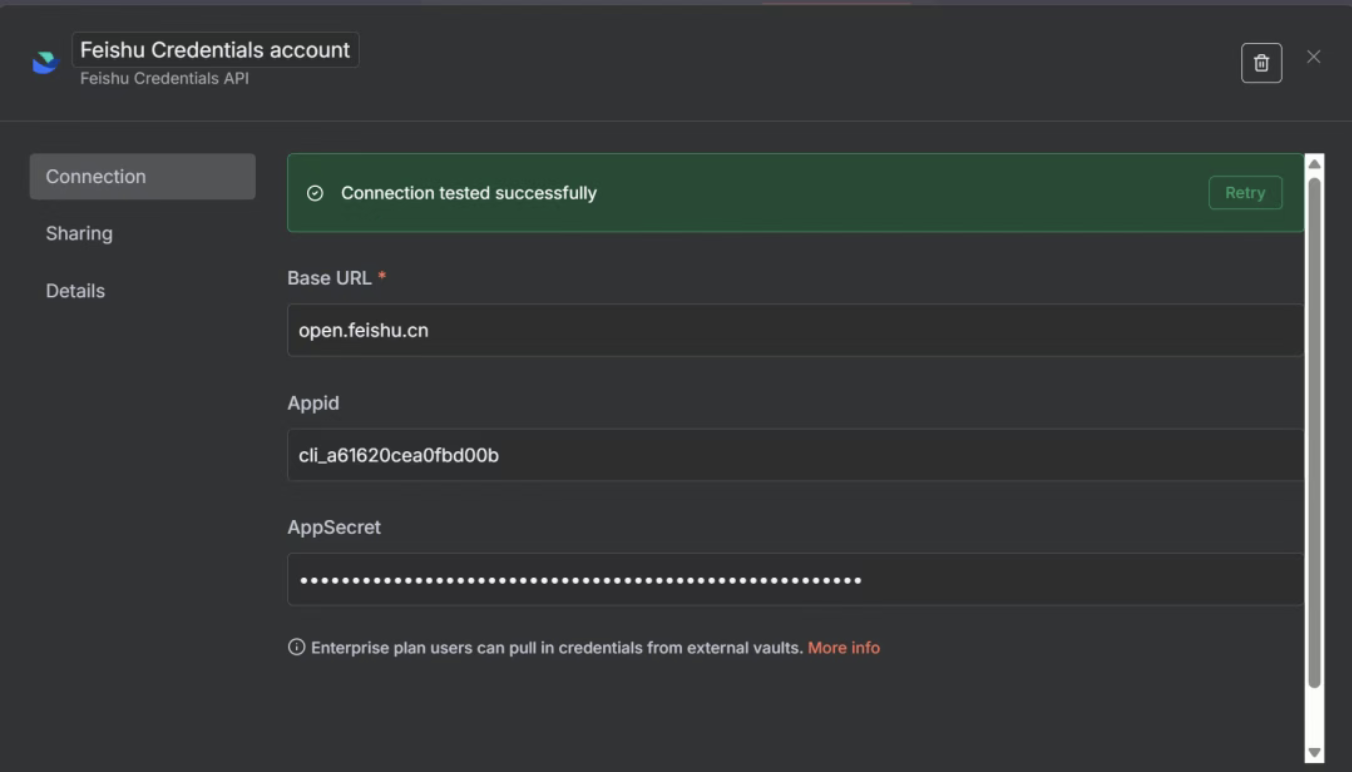
Task: Click the Connection tested successfully message
Action: coord(468,193)
